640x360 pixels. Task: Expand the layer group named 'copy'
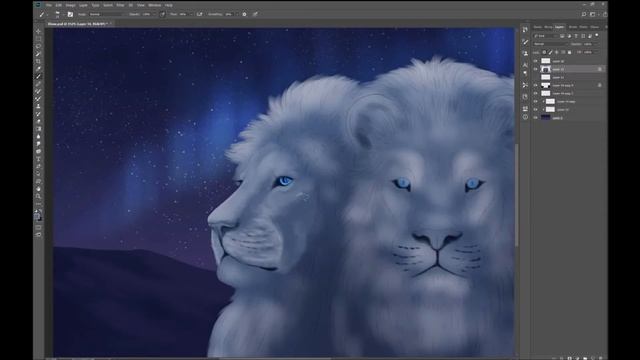point(543,102)
